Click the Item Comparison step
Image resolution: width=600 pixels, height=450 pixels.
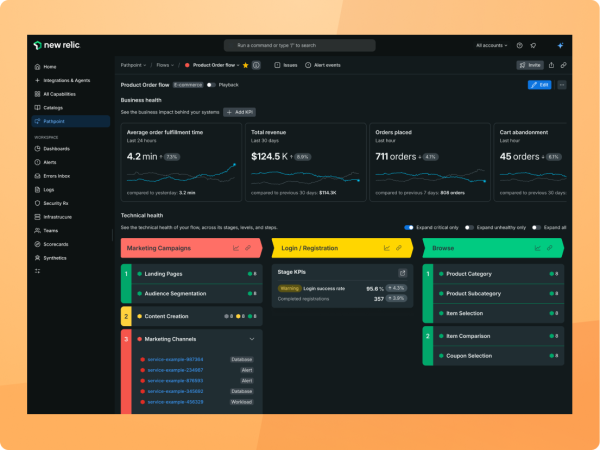pyautogui.click(x=499, y=336)
